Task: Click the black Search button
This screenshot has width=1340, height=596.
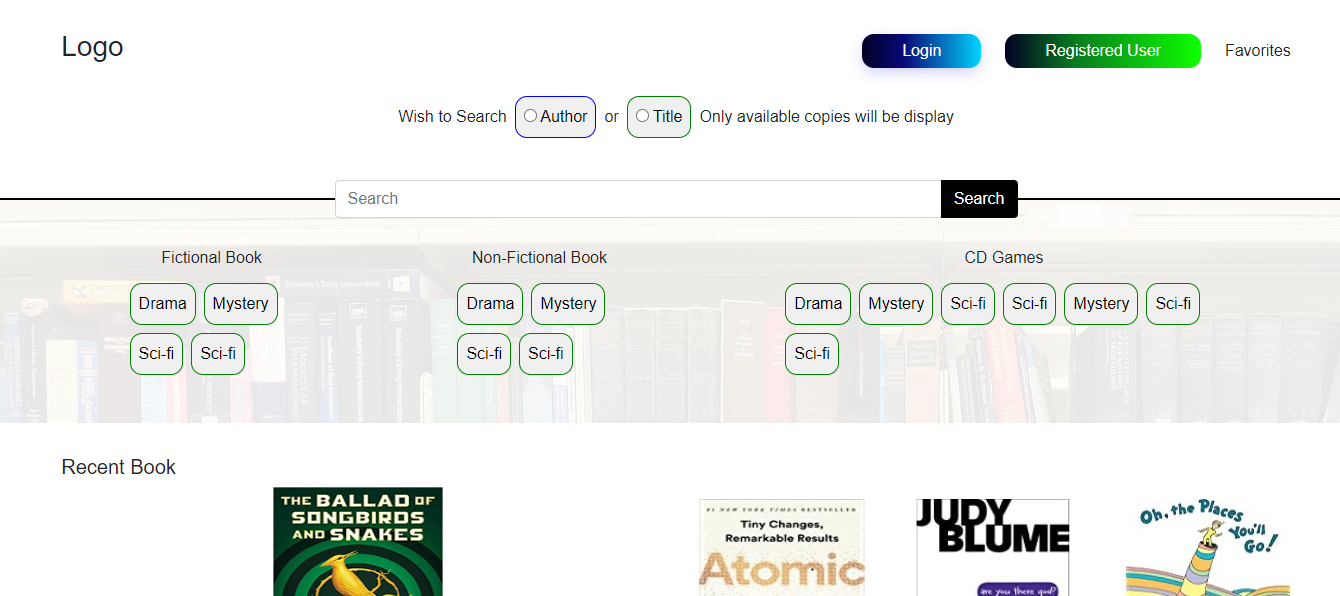Action: pos(979,199)
